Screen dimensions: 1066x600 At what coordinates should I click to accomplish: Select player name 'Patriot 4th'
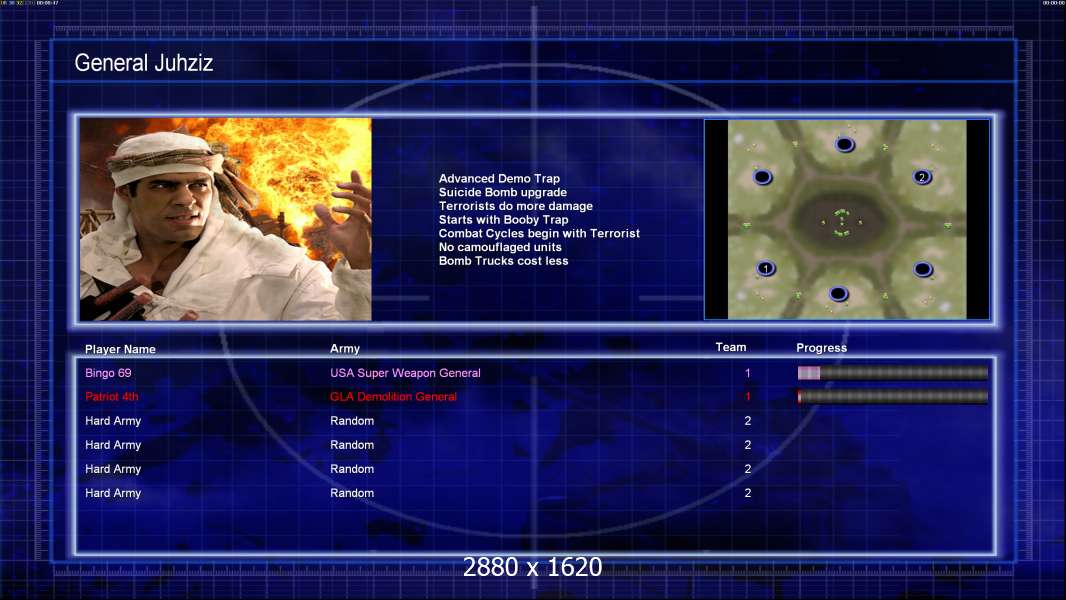click(111, 397)
